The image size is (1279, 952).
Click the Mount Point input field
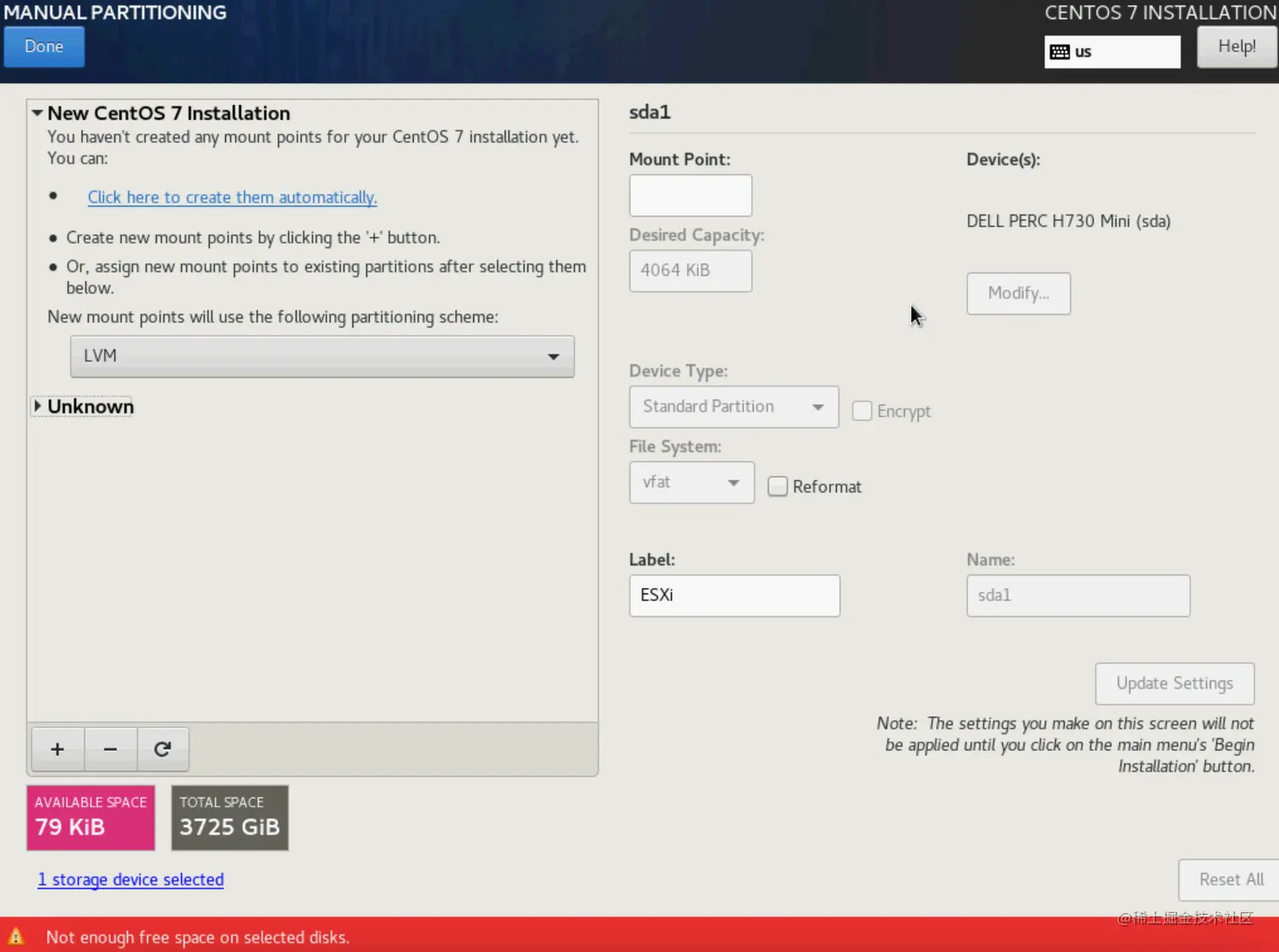[690, 195]
